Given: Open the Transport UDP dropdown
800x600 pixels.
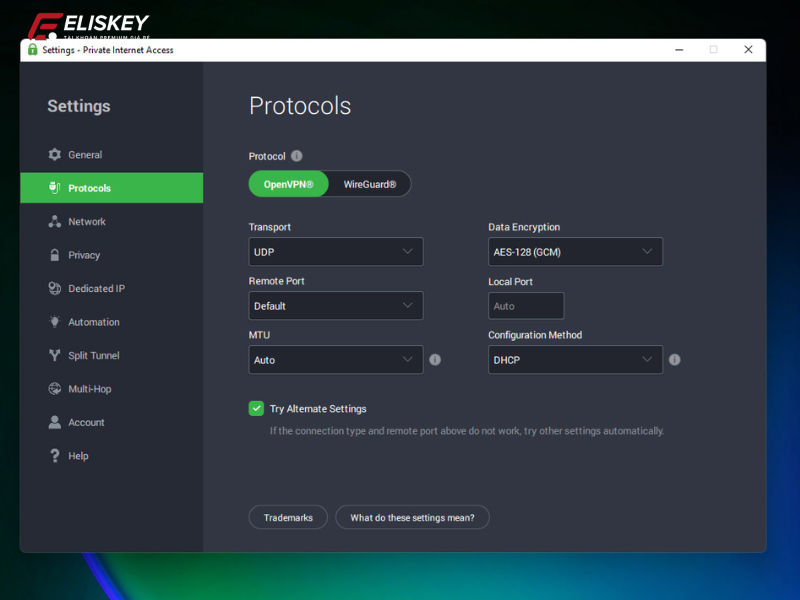Looking at the screenshot, I should (335, 252).
